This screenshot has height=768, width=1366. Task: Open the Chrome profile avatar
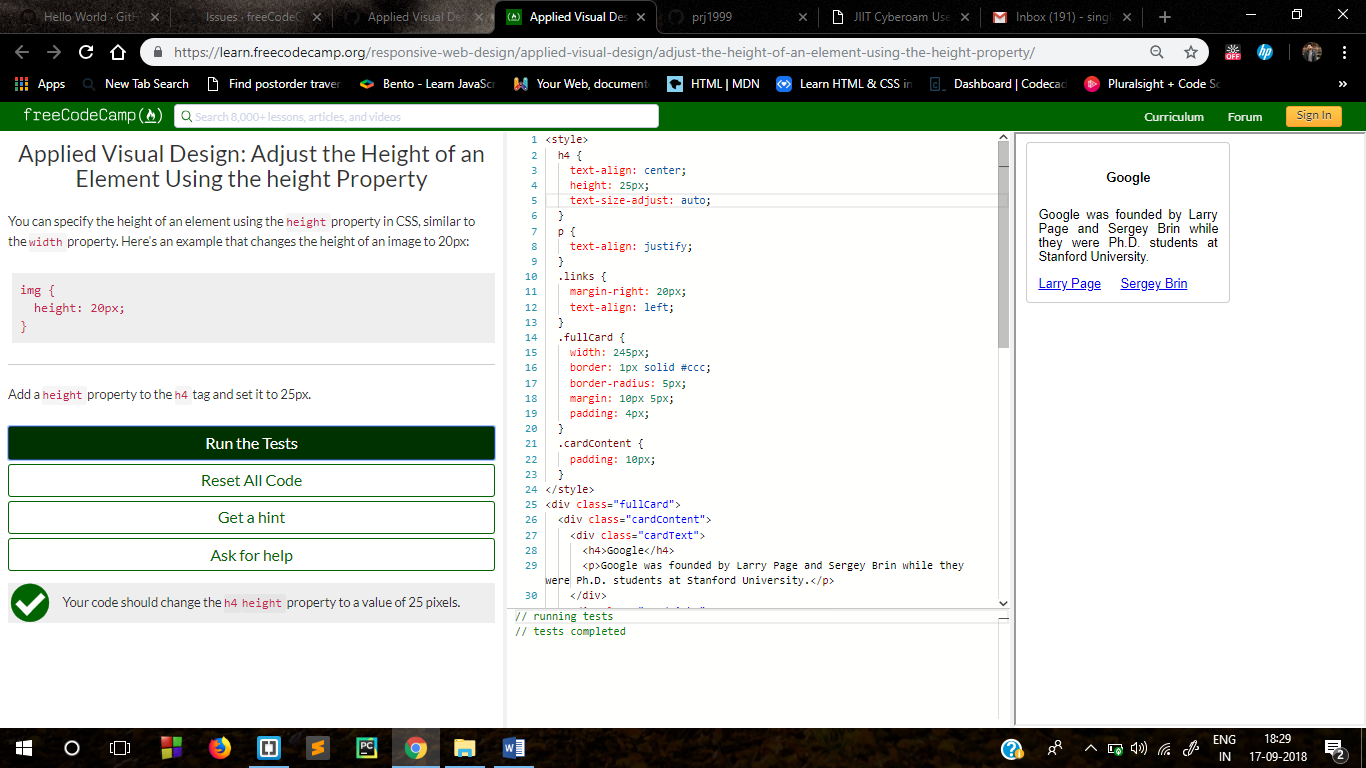click(1311, 51)
